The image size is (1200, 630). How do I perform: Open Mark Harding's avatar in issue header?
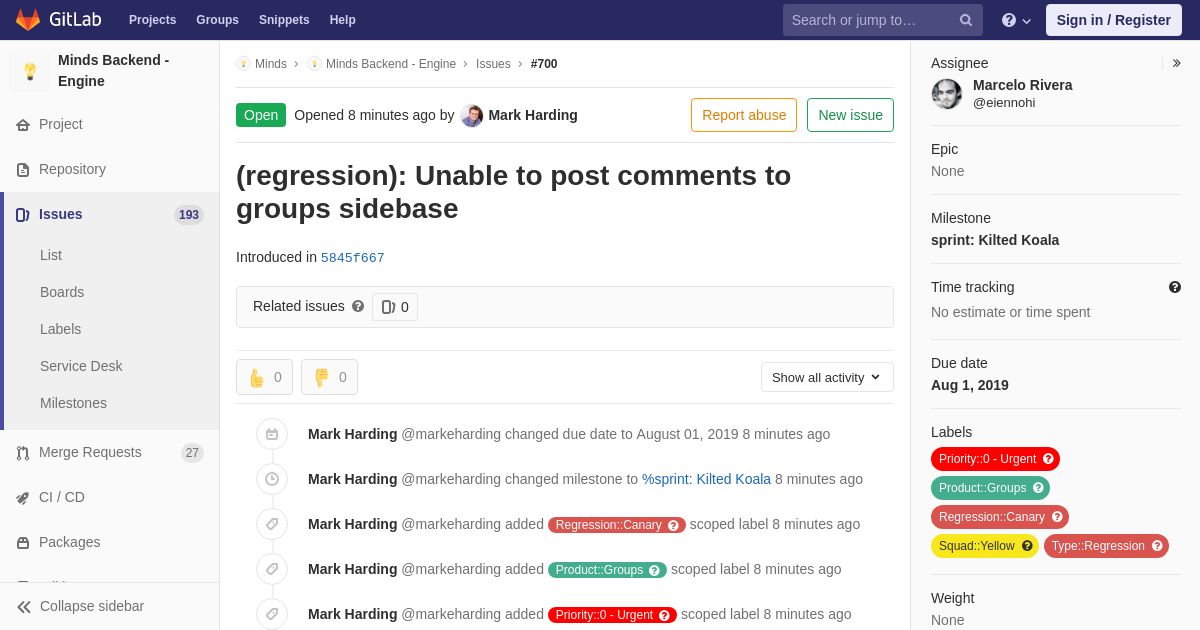[472, 115]
